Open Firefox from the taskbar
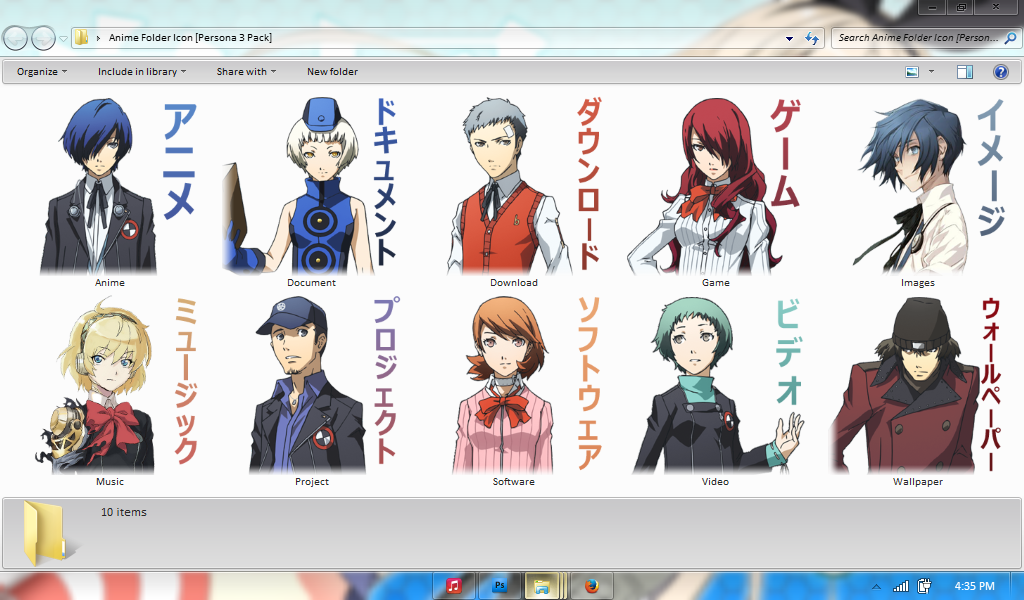The image size is (1024, 600). pyautogui.click(x=592, y=586)
